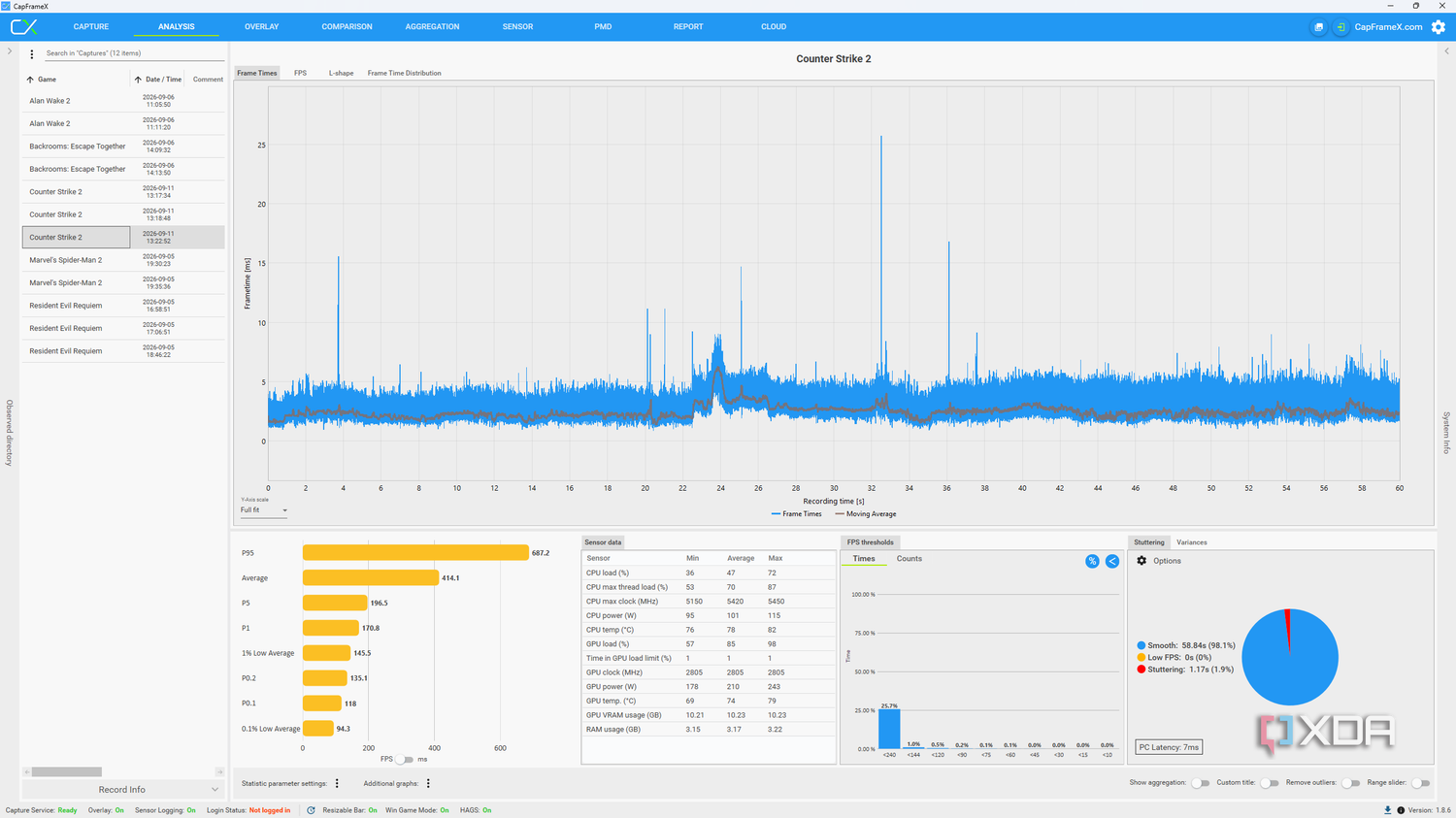Select Marvel's Spider-Man 2 capture from 19:30:23
This screenshot has height=818, width=1456.
click(123, 260)
